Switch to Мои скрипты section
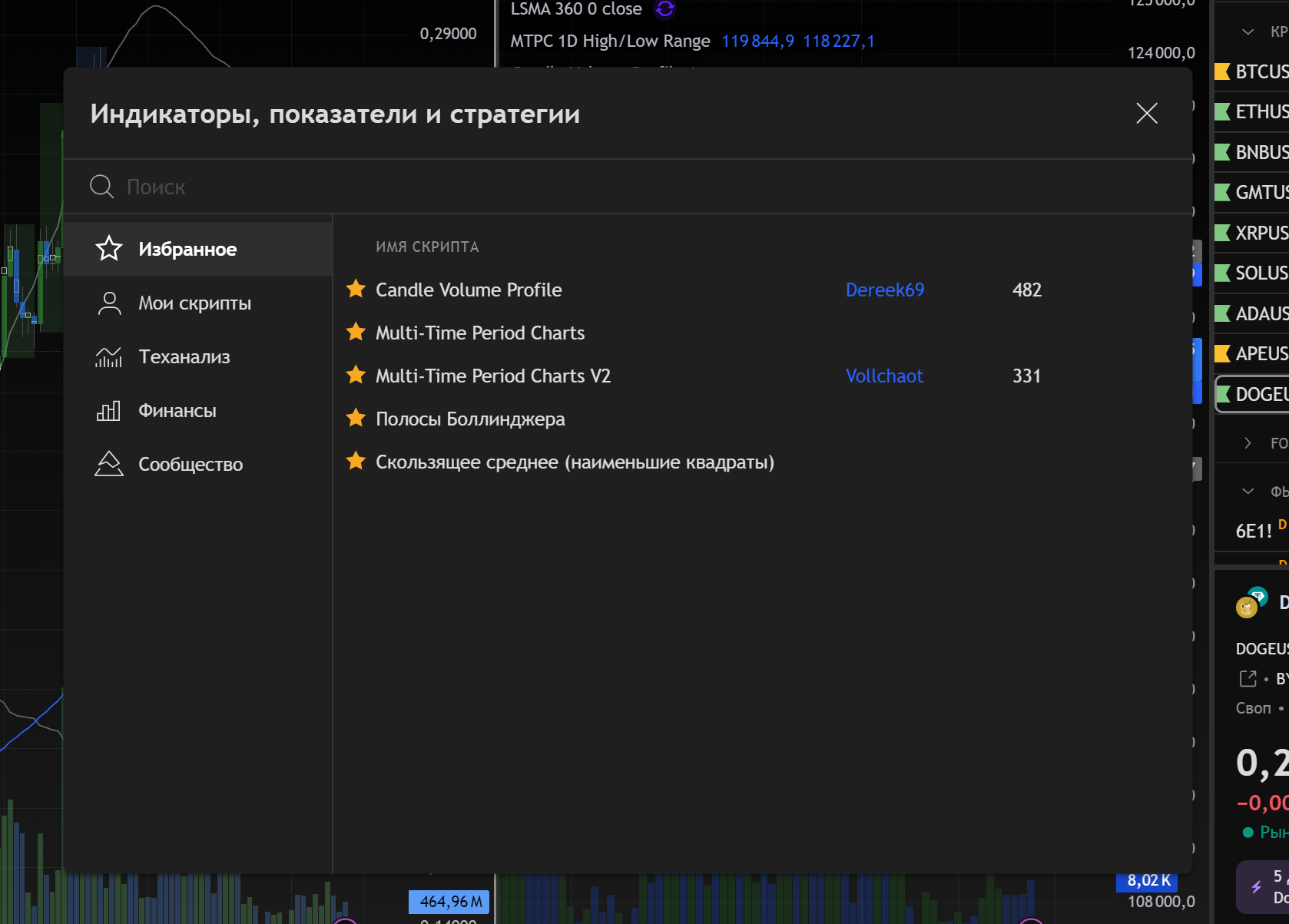Image resolution: width=1289 pixels, height=924 pixels. point(194,303)
